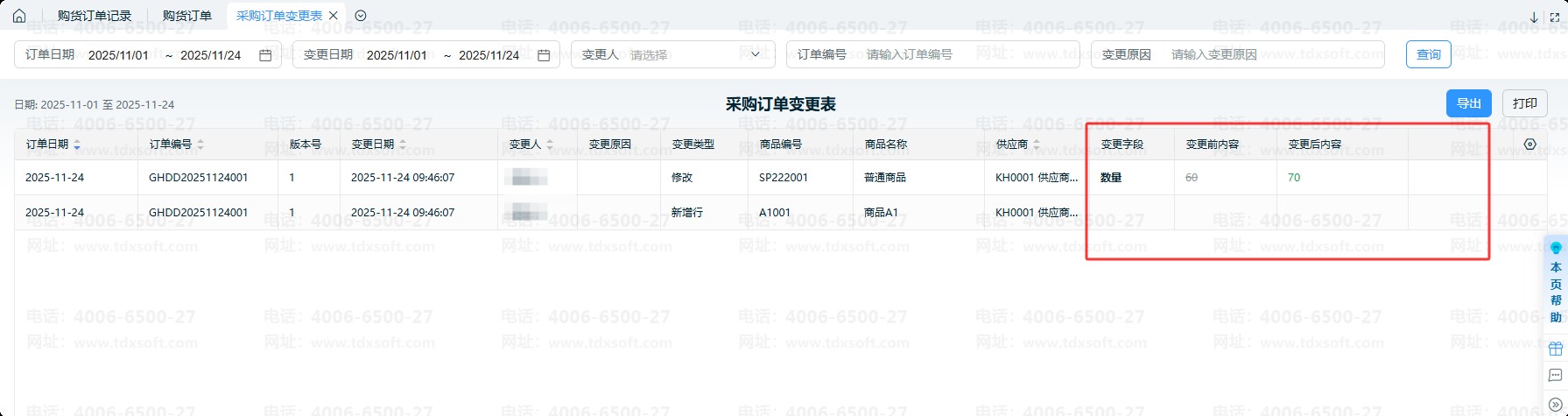The width and height of the screenshot is (1568, 416).
Task: Collapse the right sidebar with double-arrow icon
Action: 1556,404
